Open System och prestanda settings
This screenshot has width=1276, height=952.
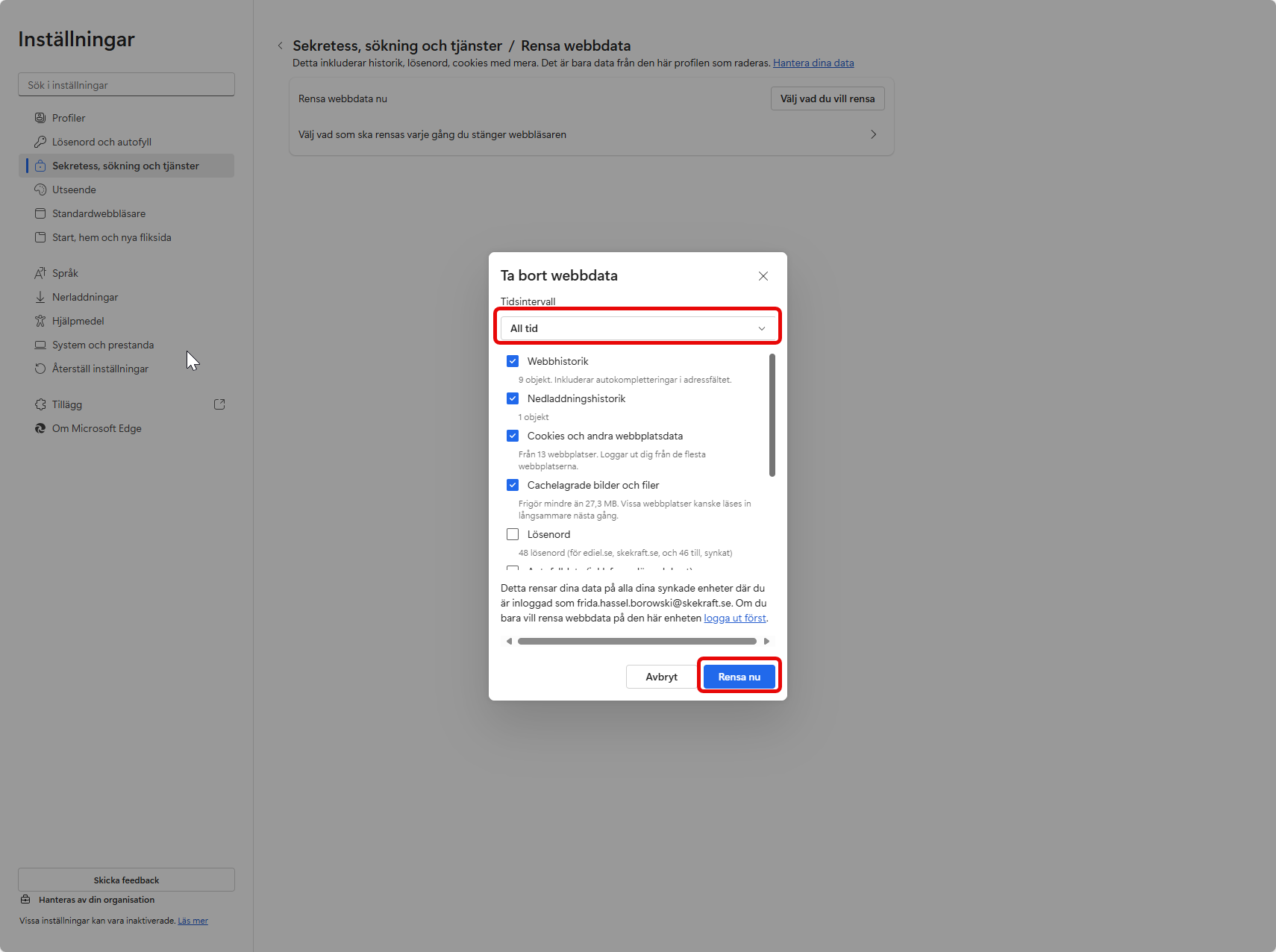point(103,345)
